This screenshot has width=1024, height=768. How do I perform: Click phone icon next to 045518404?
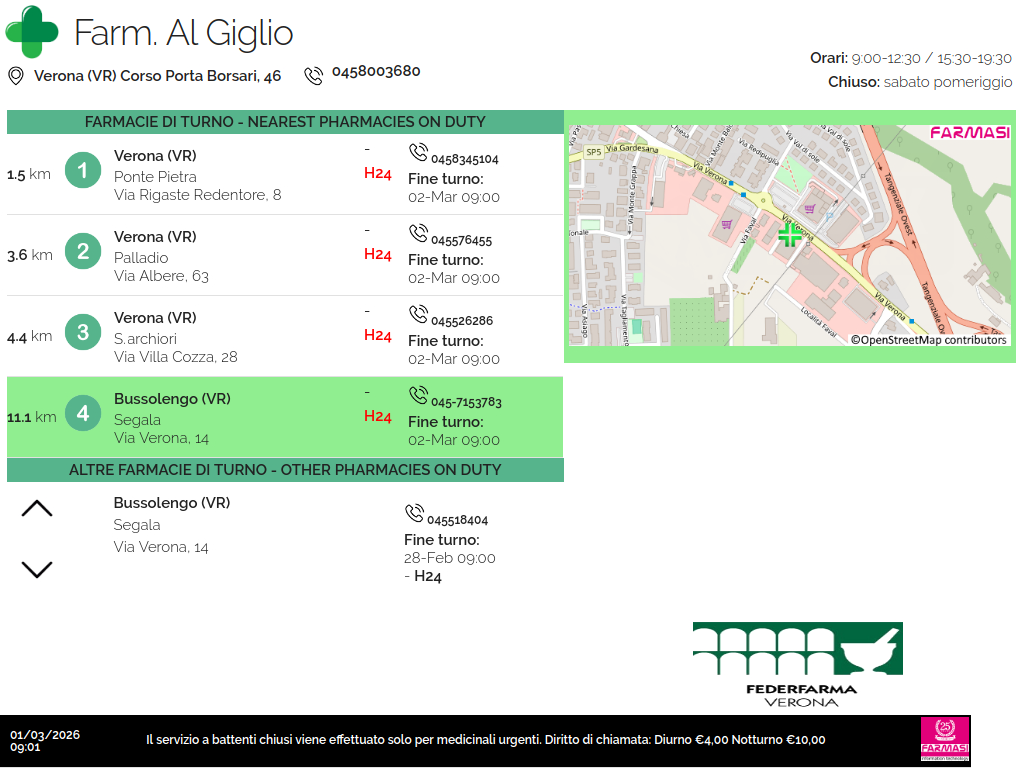point(414,514)
